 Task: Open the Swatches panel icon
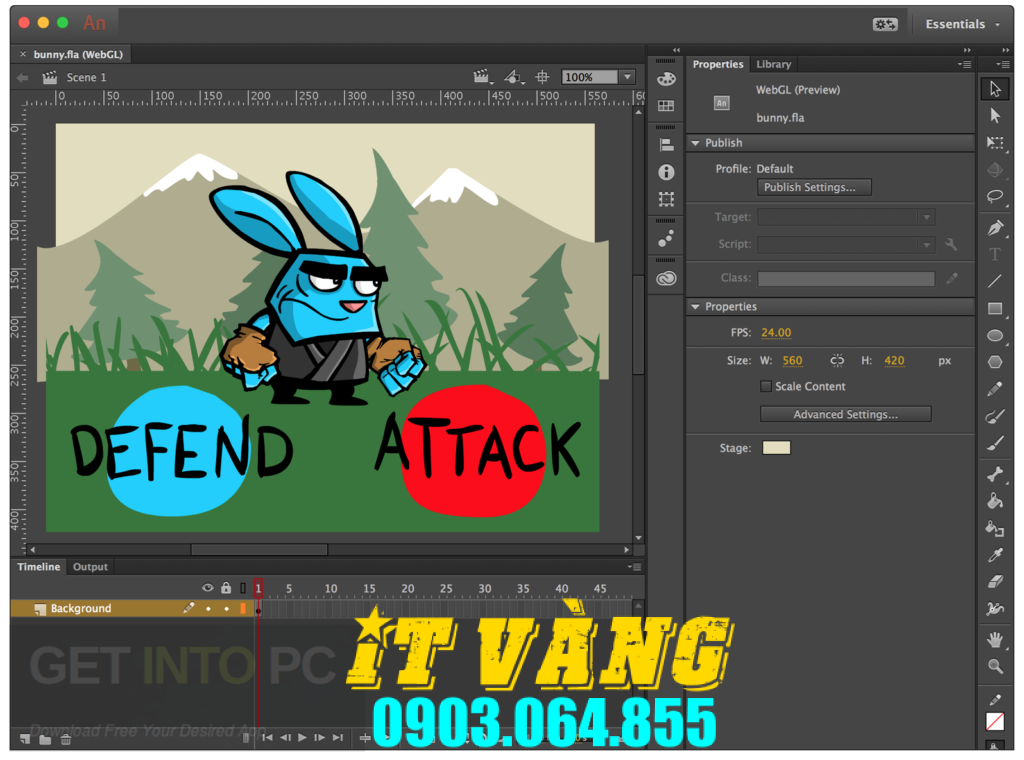666,105
